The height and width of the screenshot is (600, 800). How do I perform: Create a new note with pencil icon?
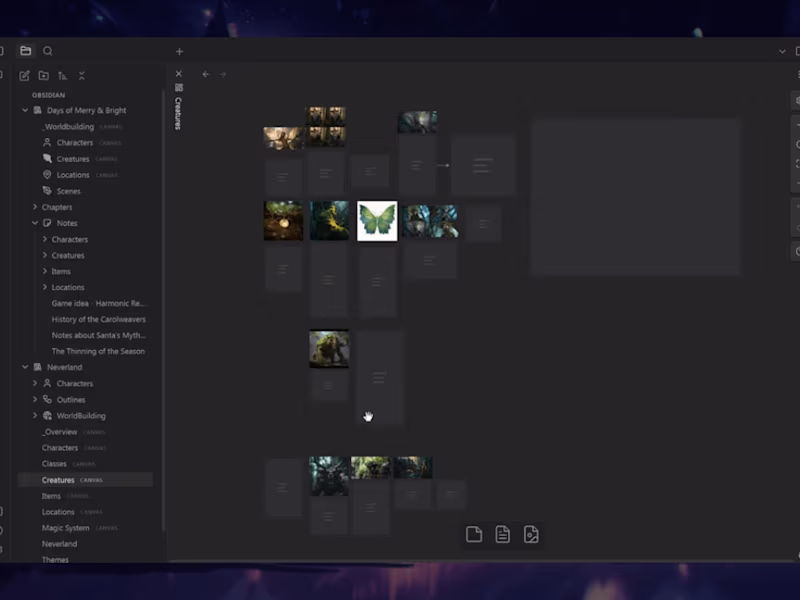tap(24, 76)
